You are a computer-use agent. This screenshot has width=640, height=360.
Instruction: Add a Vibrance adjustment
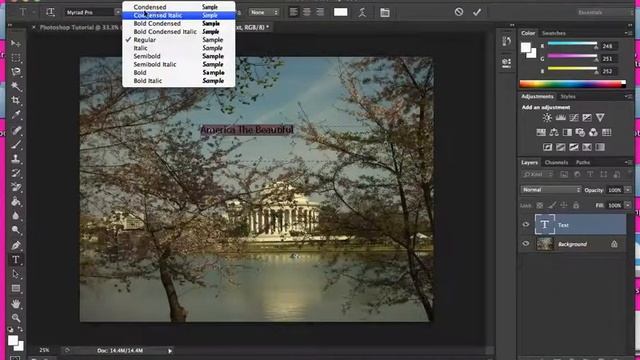(x=600, y=118)
